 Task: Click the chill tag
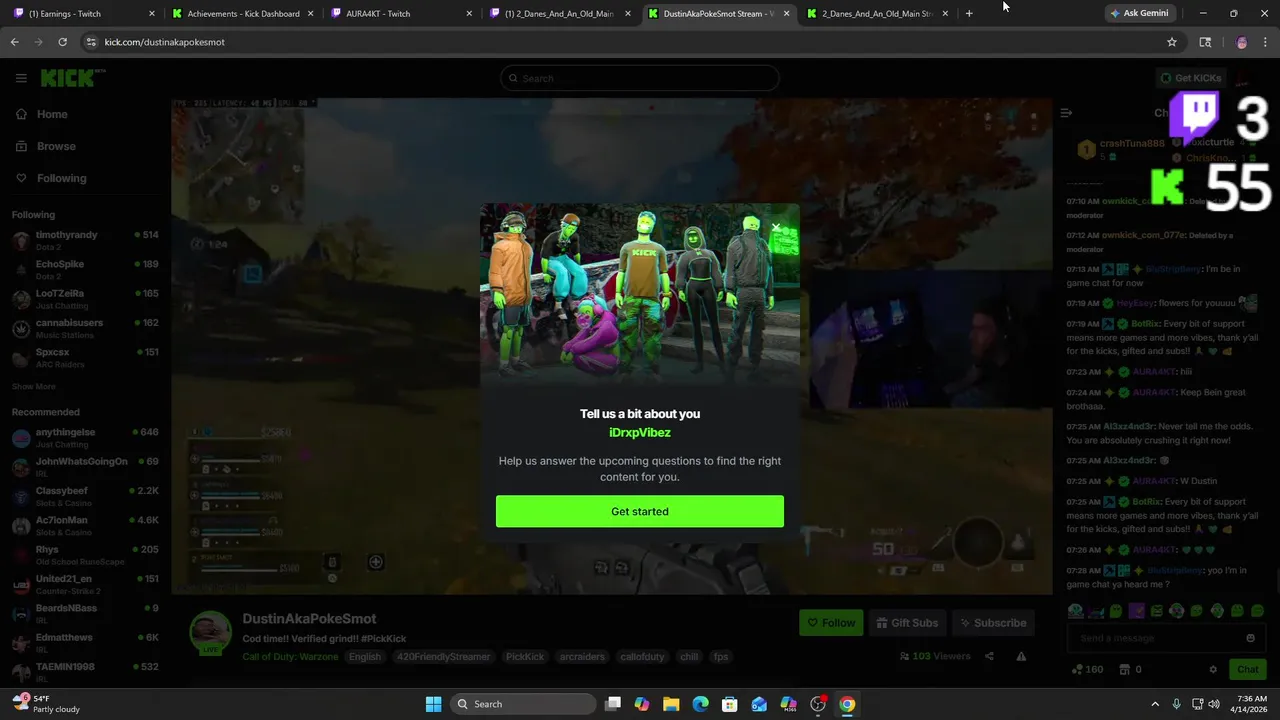click(x=689, y=657)
